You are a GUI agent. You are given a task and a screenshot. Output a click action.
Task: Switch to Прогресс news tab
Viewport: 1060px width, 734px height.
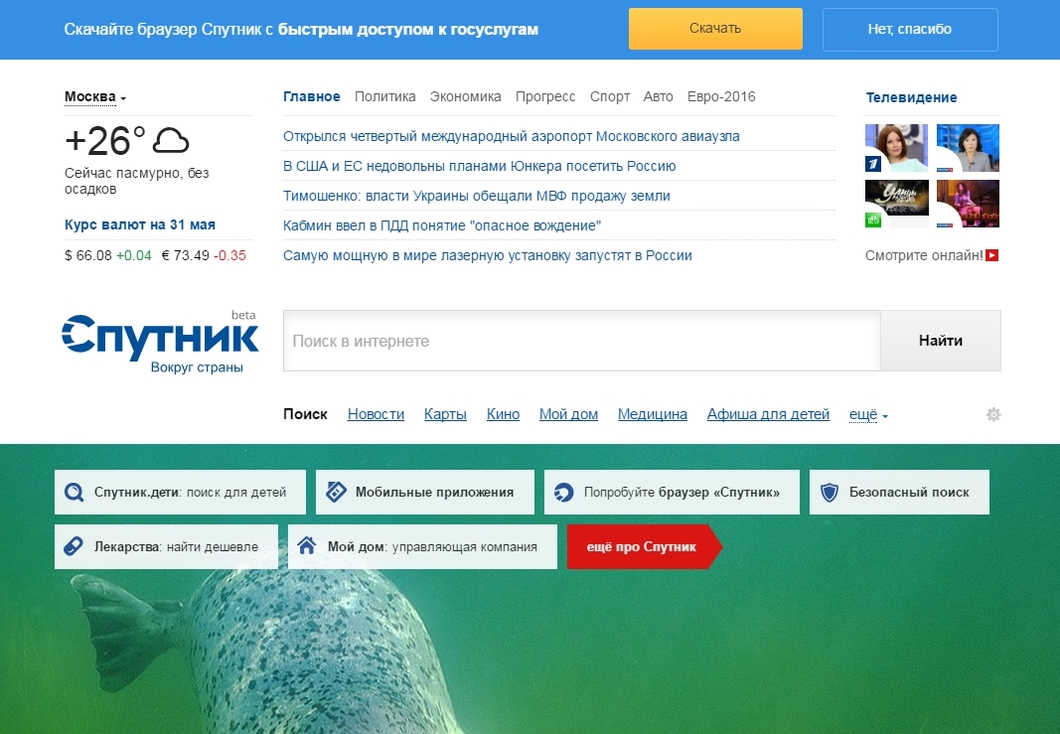[x=546, y=97]
